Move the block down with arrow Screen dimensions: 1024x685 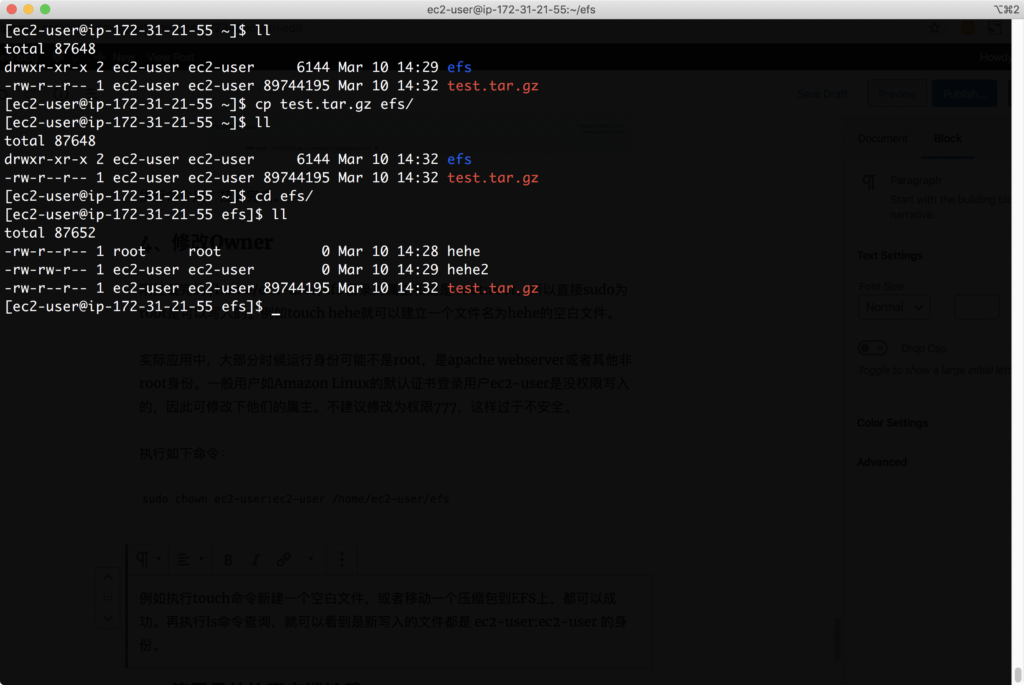point(109,618)
